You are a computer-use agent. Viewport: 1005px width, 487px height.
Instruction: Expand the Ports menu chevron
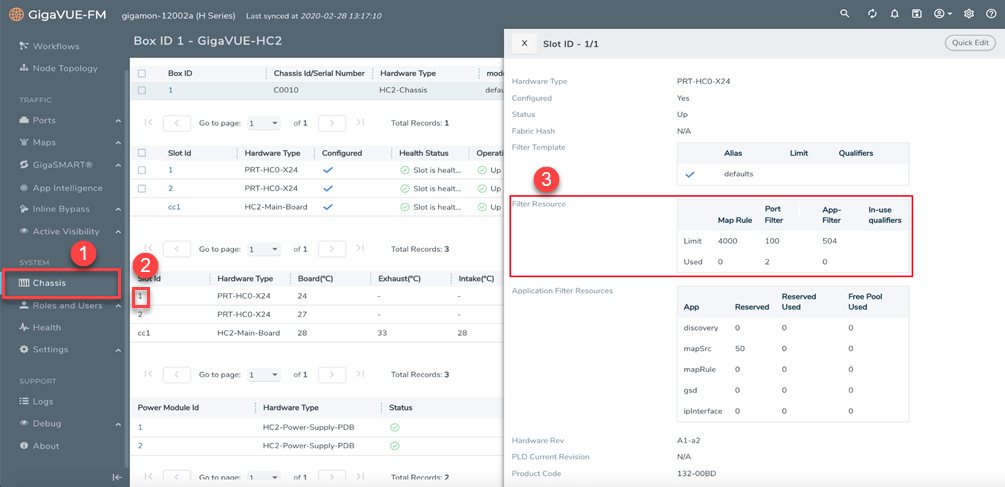pos(118,121)
